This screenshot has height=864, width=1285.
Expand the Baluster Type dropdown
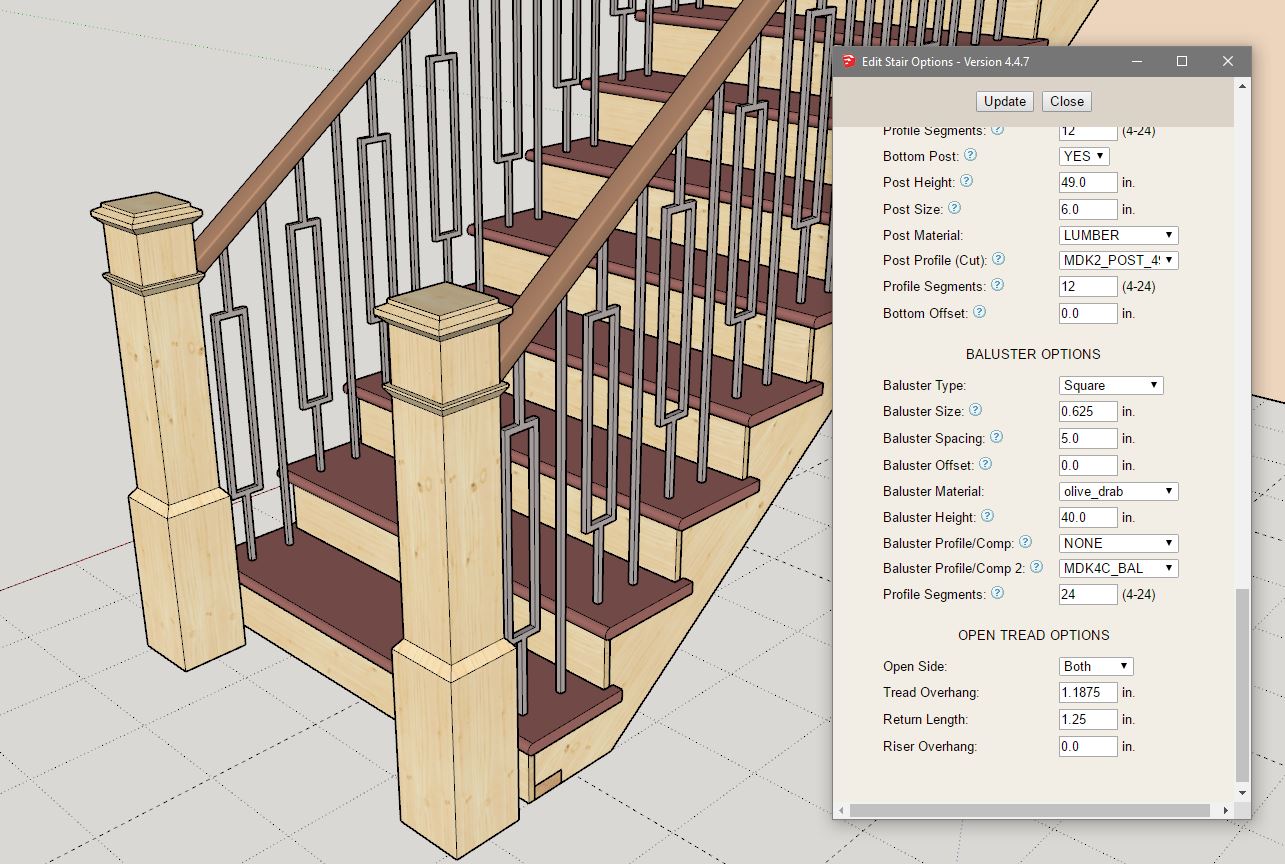pyautogui.click(x=1110, y=385)
